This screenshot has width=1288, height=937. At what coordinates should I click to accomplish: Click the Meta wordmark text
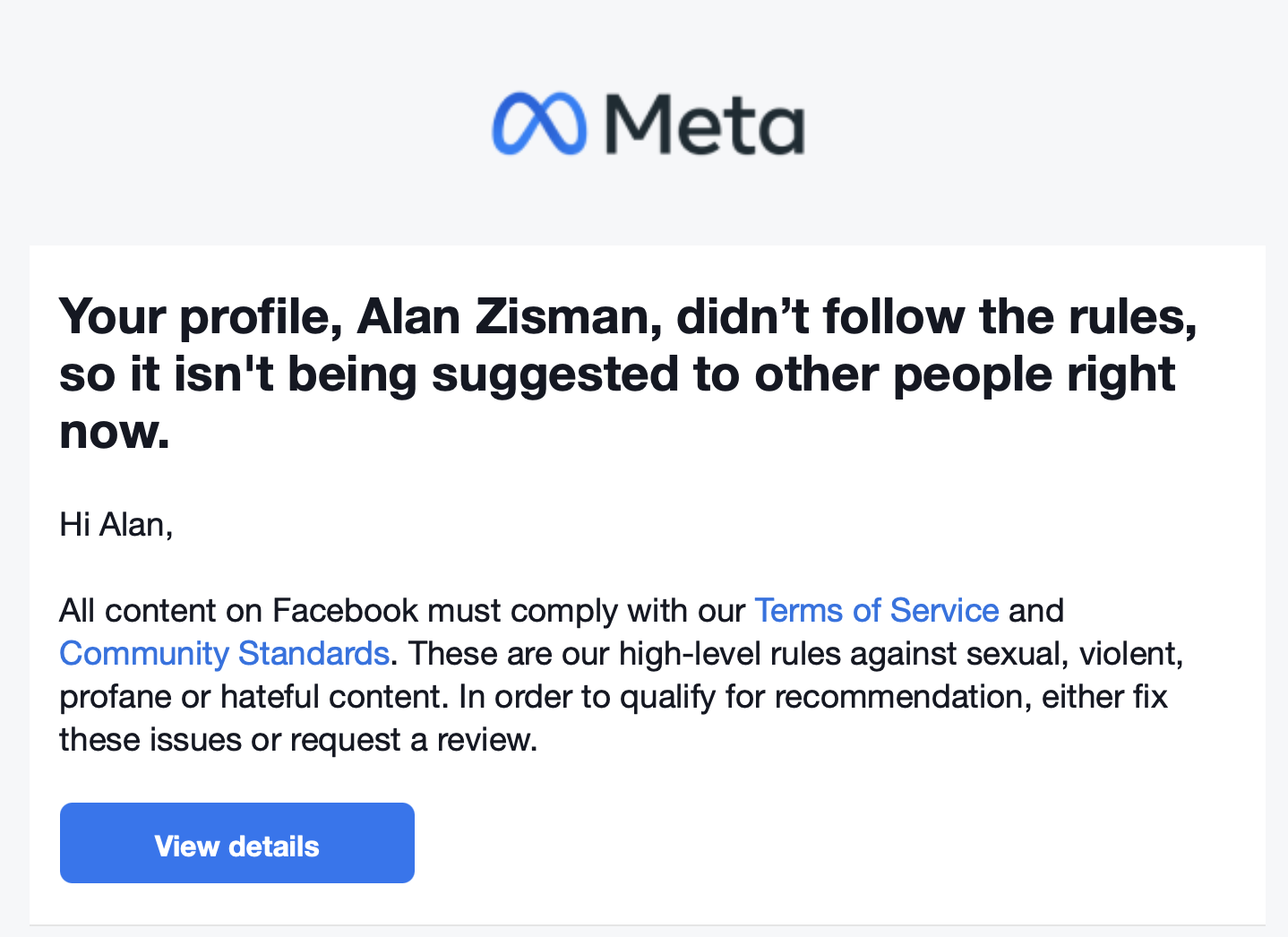click(705, 124)
